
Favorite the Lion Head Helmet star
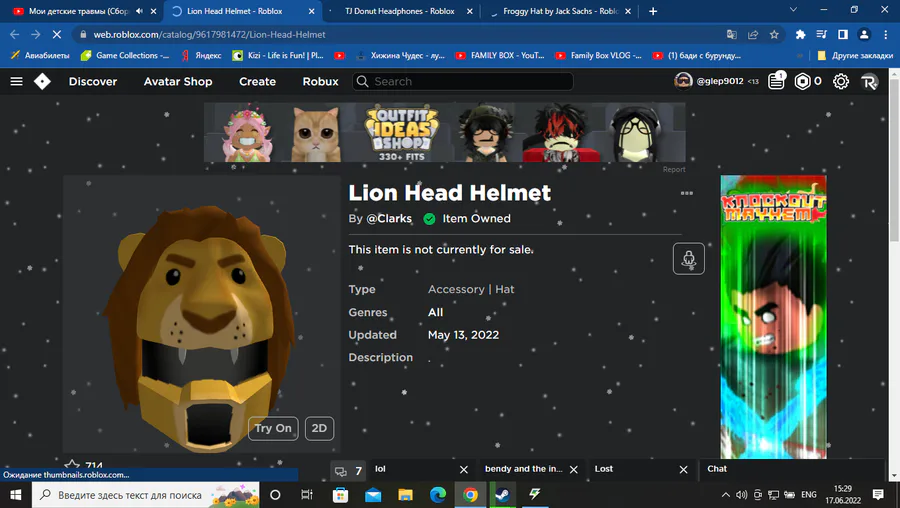(x=72, y=465)
